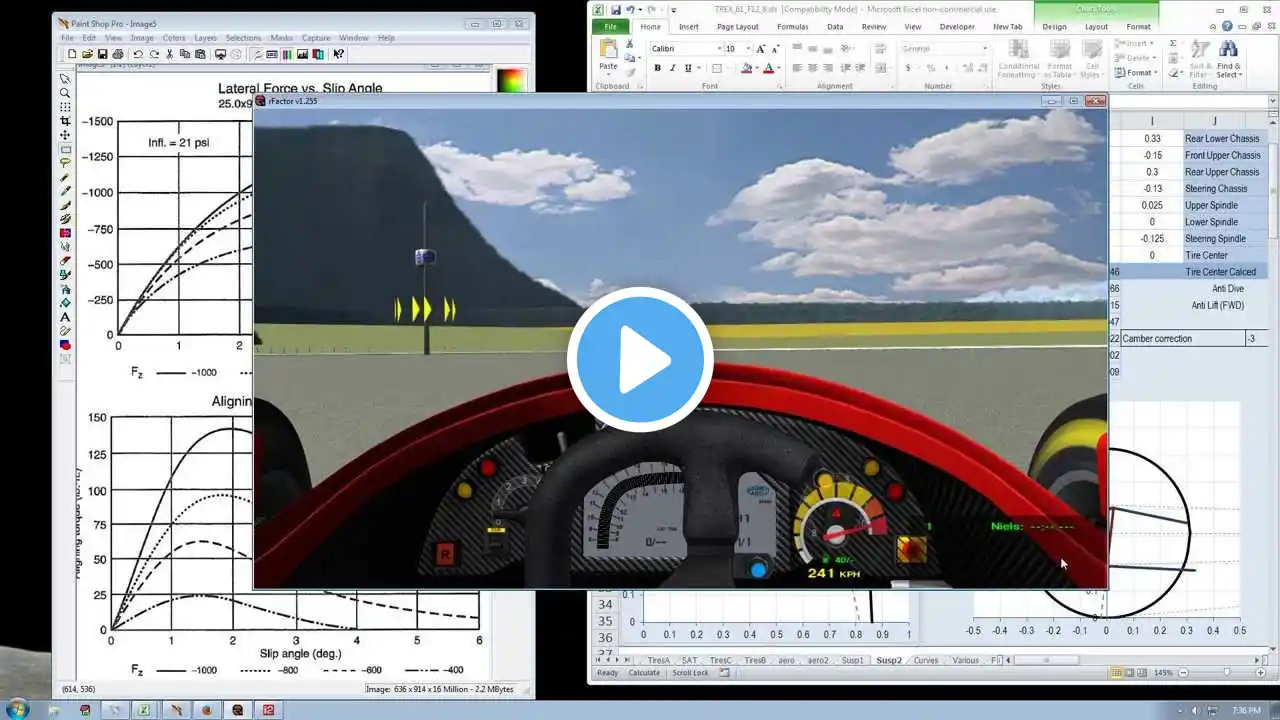
Task: Click the Save disk icon in Paint Shop Pro
Action: coord(102,54)
